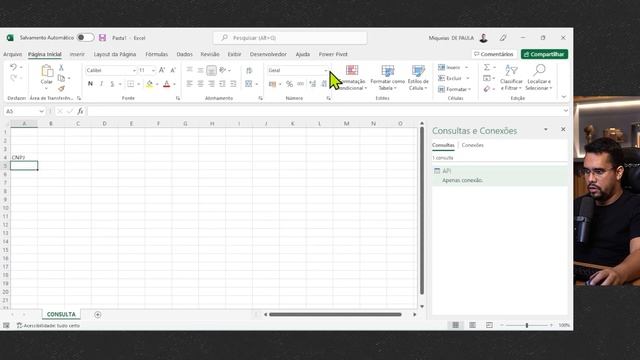Switch to Normal view icon
The height and width of the screenshot is (360, 640).
[x=456, y=325]
